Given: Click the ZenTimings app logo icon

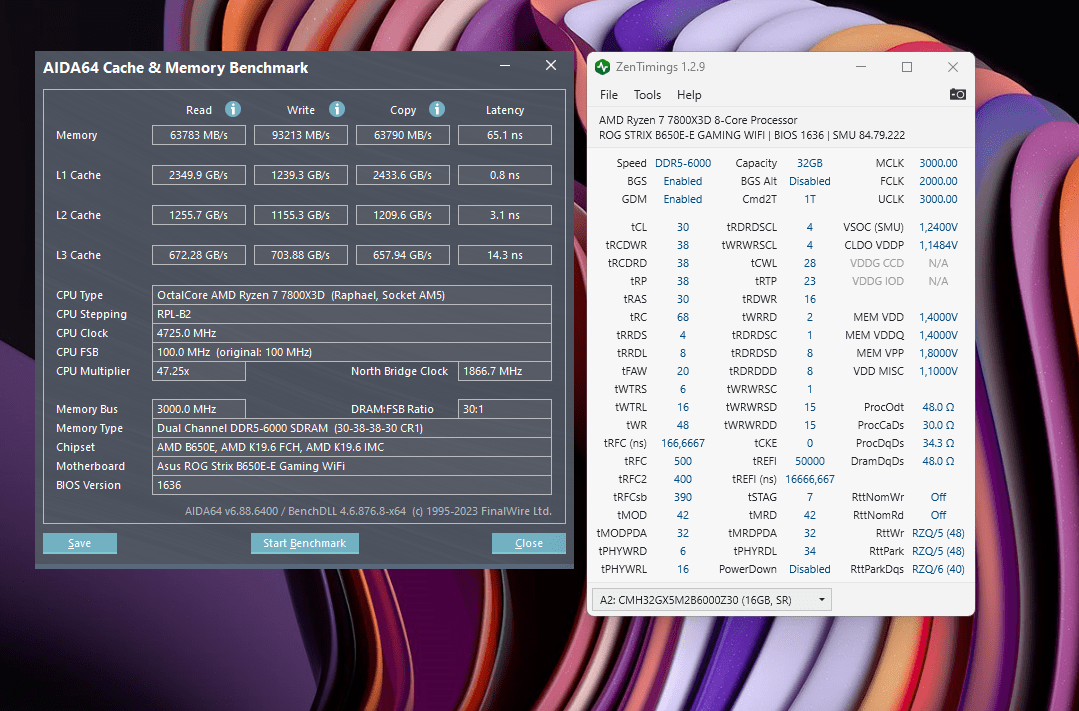Looking at the screenshot, I should pyautogui.click(x=603, y=67).
